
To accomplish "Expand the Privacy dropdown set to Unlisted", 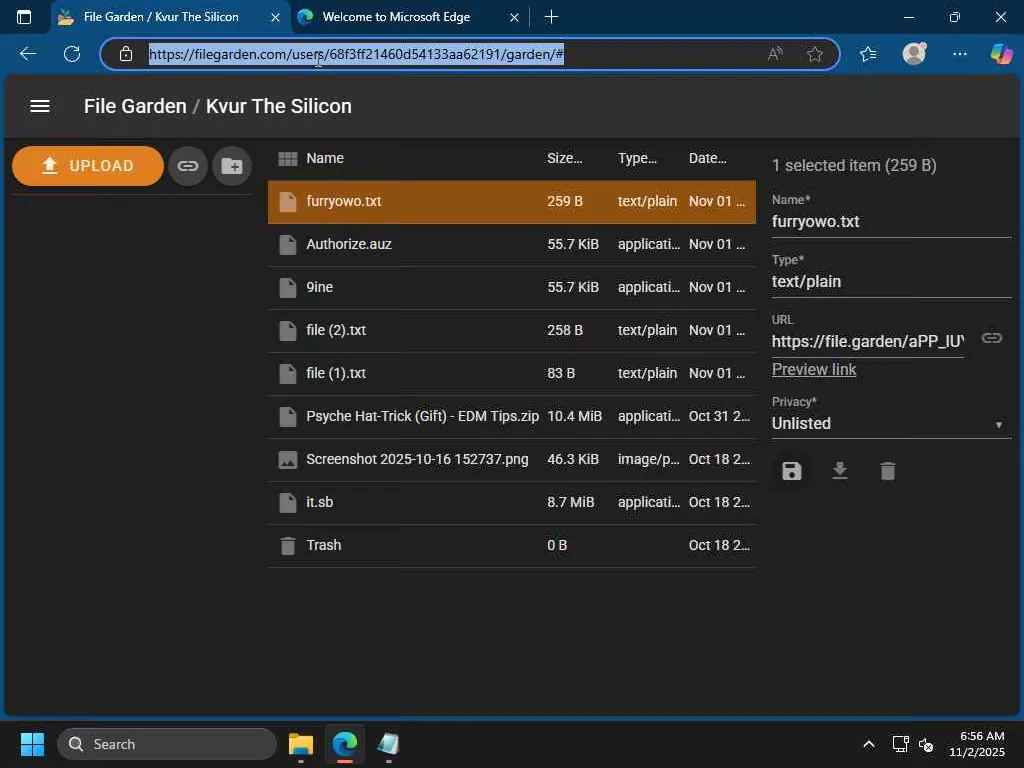I will coord(890,424).
